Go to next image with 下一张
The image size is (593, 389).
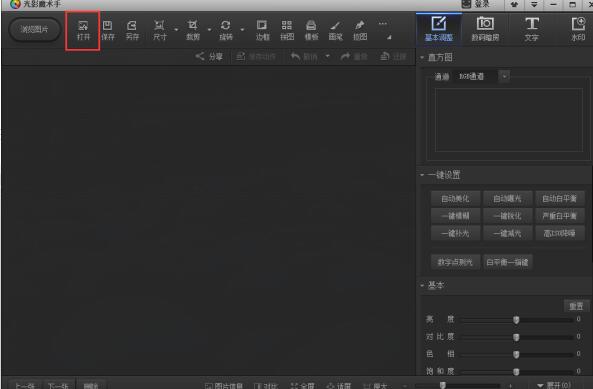click(58, 385)
